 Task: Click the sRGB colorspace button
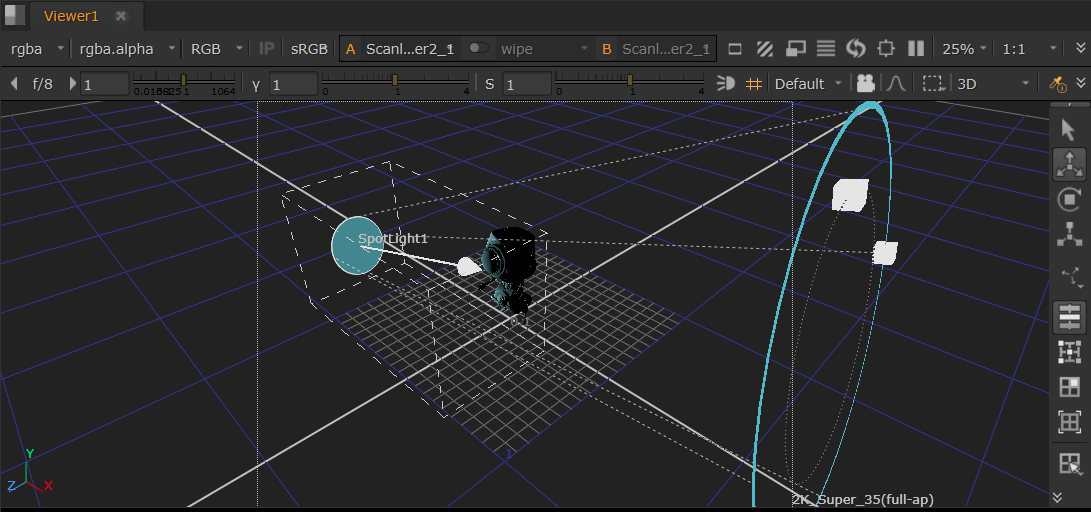coord(309,48)
